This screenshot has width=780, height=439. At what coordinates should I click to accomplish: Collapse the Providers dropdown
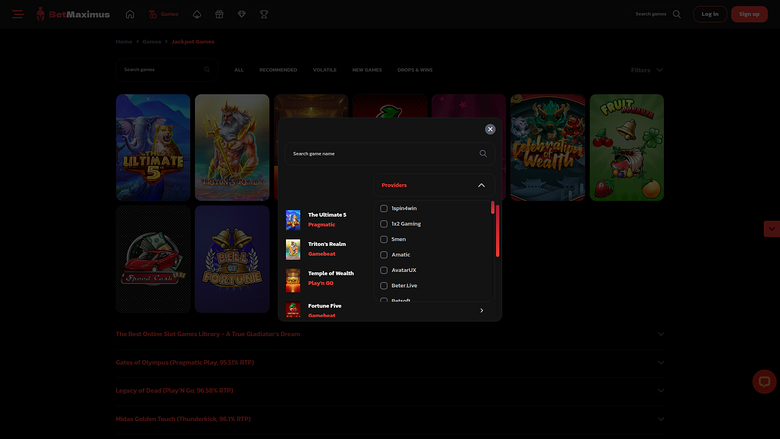[x=434, y=185]
